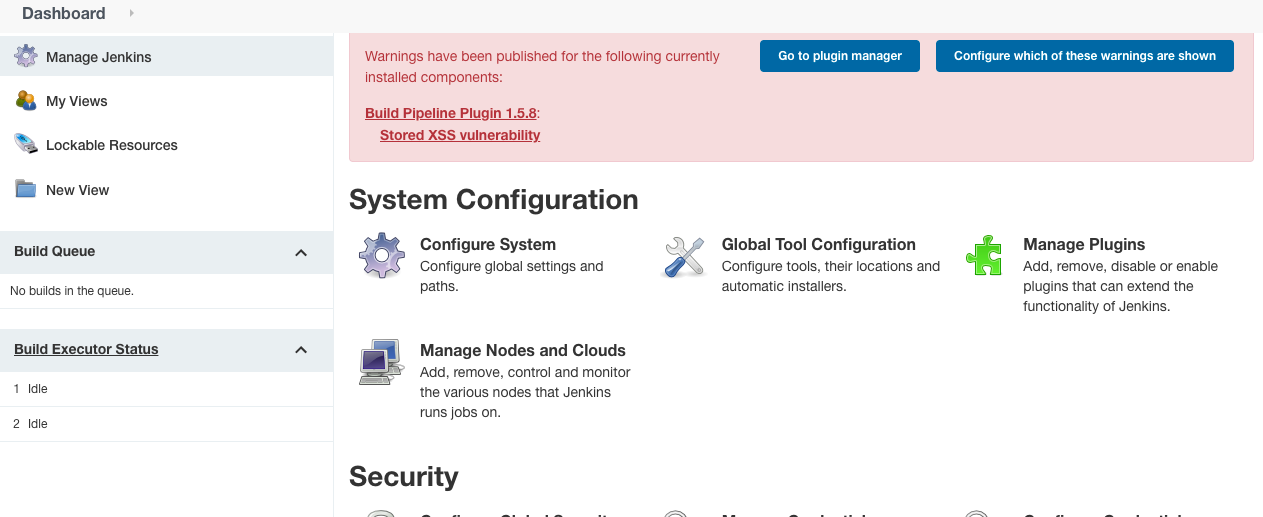Click the green Manage Plugins puzzle icon
This screenshot has height=517, width=1263.
pos(984,256)
